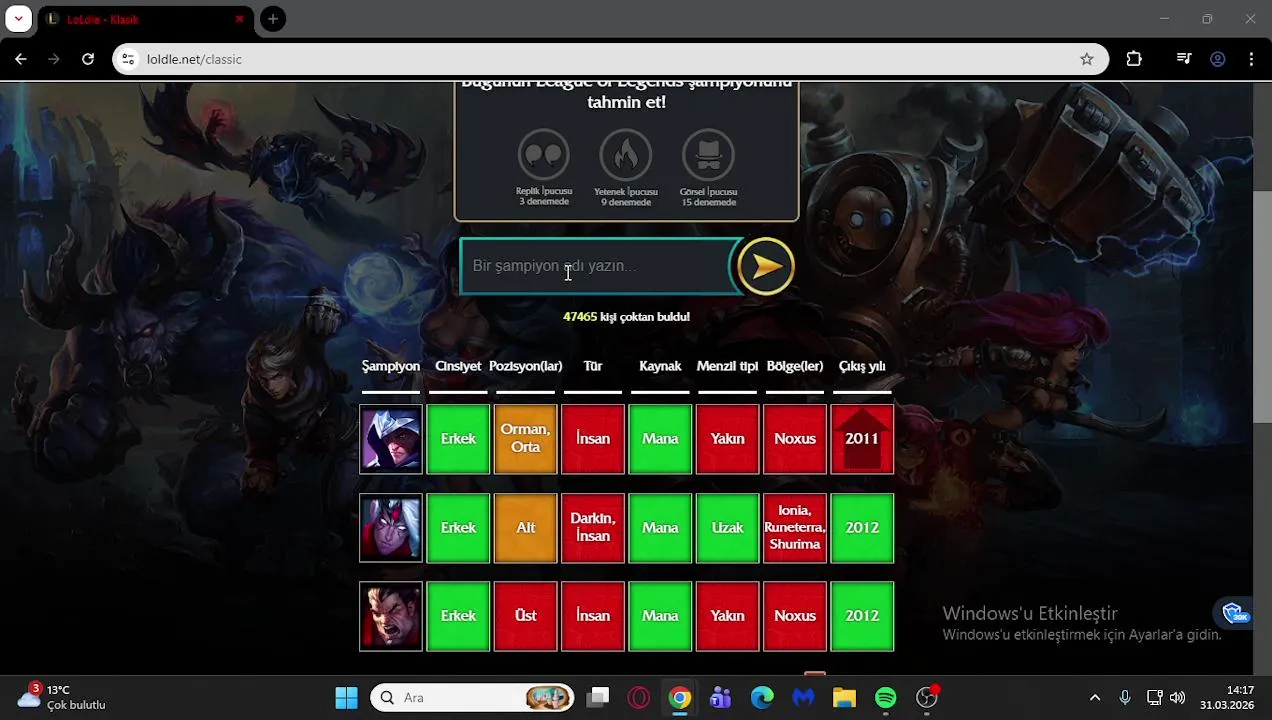Click the site information icon in address bar
This screenshot has height=720, width=1272.
coord(128,59)
